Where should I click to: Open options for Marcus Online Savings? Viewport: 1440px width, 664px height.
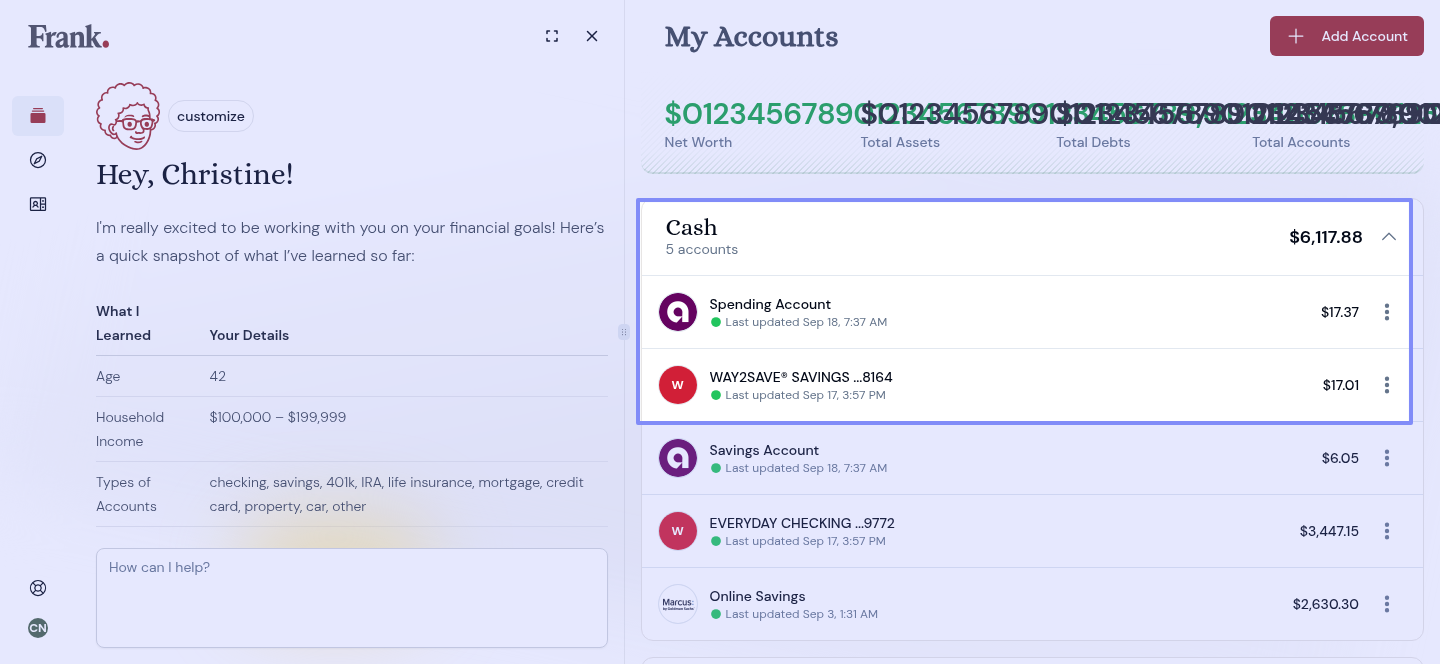tap(1386, 604)
